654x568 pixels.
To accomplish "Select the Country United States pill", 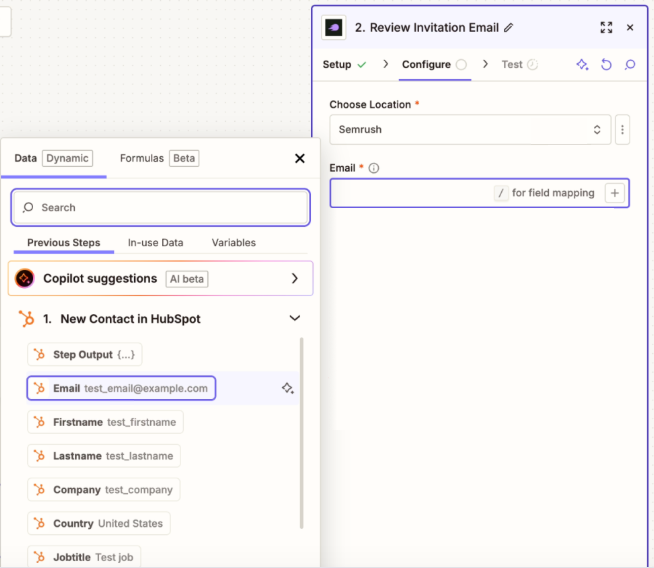I will (99, 524).
